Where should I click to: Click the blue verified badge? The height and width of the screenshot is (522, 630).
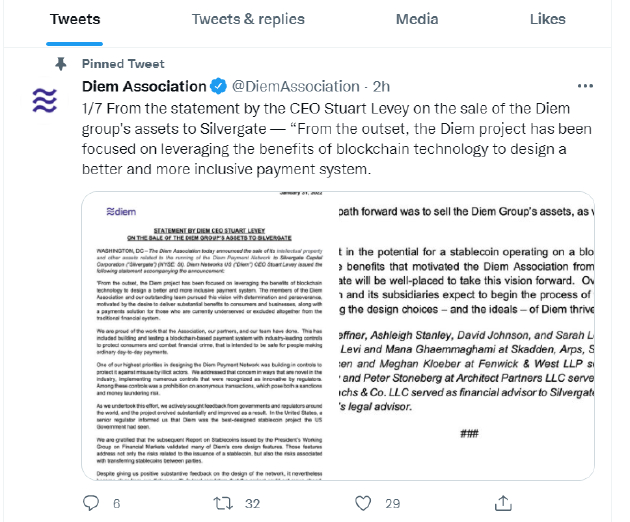(218, 86)
